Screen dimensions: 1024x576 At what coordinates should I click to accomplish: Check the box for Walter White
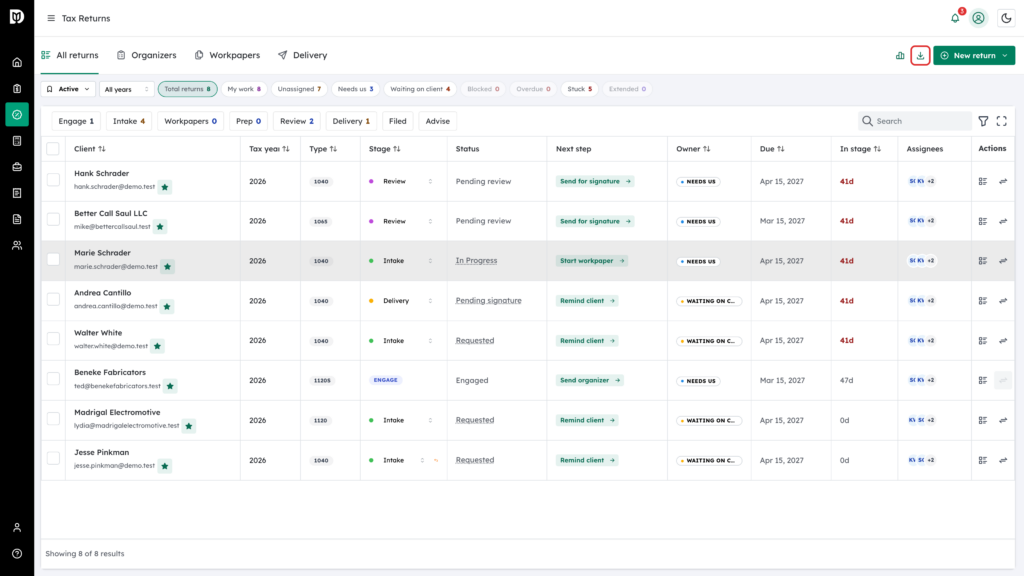click(x=53, y=339)
